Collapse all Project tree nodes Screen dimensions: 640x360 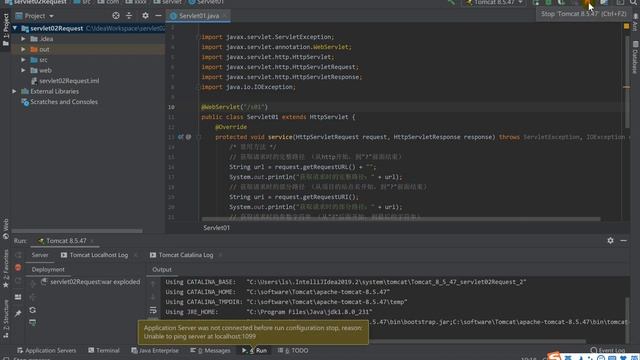point(129,16)
